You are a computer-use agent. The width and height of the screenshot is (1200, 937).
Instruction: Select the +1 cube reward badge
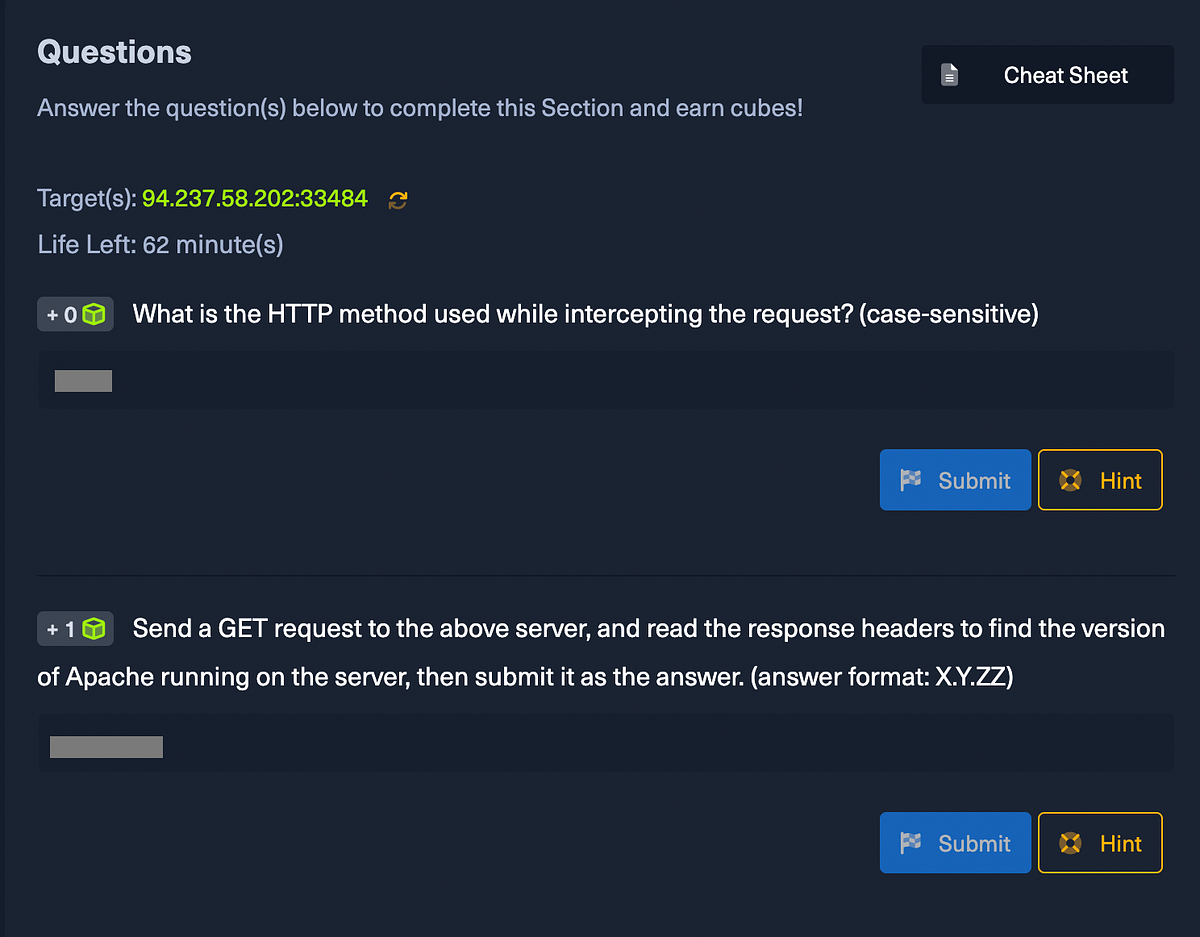click(x=75, y=628)
